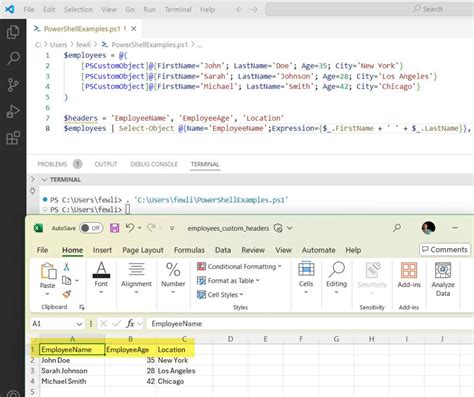
Task: Open the Editing magnifier group icon
Action: coord(337,269)
